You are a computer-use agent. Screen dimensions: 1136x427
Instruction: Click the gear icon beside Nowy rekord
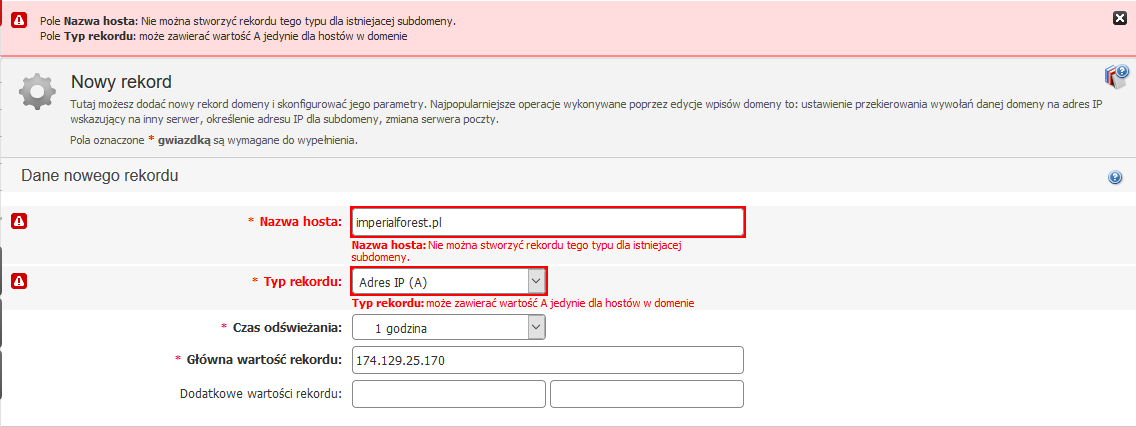(37, 91)
